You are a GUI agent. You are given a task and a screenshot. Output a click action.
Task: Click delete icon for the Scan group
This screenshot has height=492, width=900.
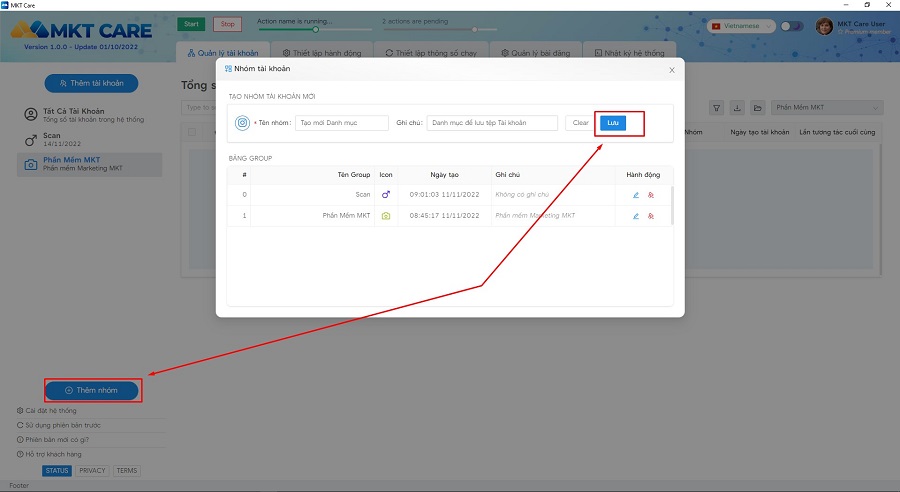point(651,194)
